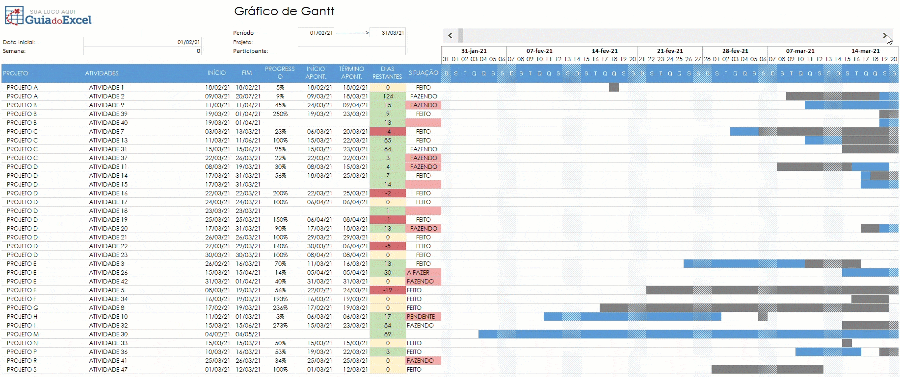The height and width of the screenshot is (377, 900).
Task: Click days remaining 17 for ATIVIDADE 10
Action: click(388, 316)
